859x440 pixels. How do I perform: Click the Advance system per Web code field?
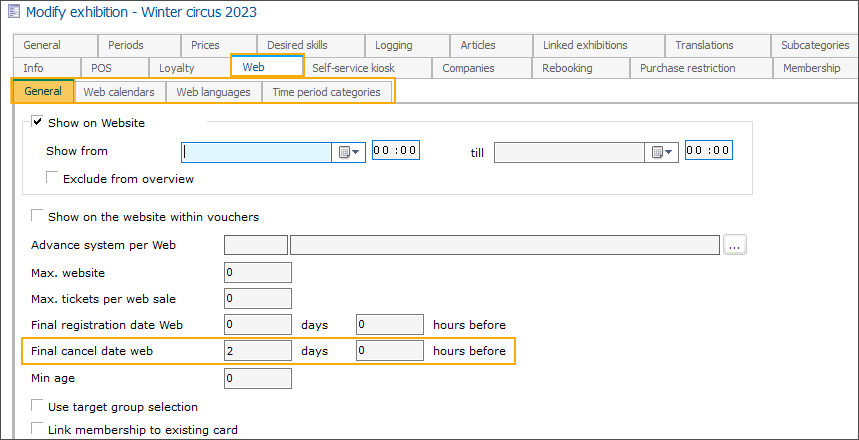tap(256, 245)
